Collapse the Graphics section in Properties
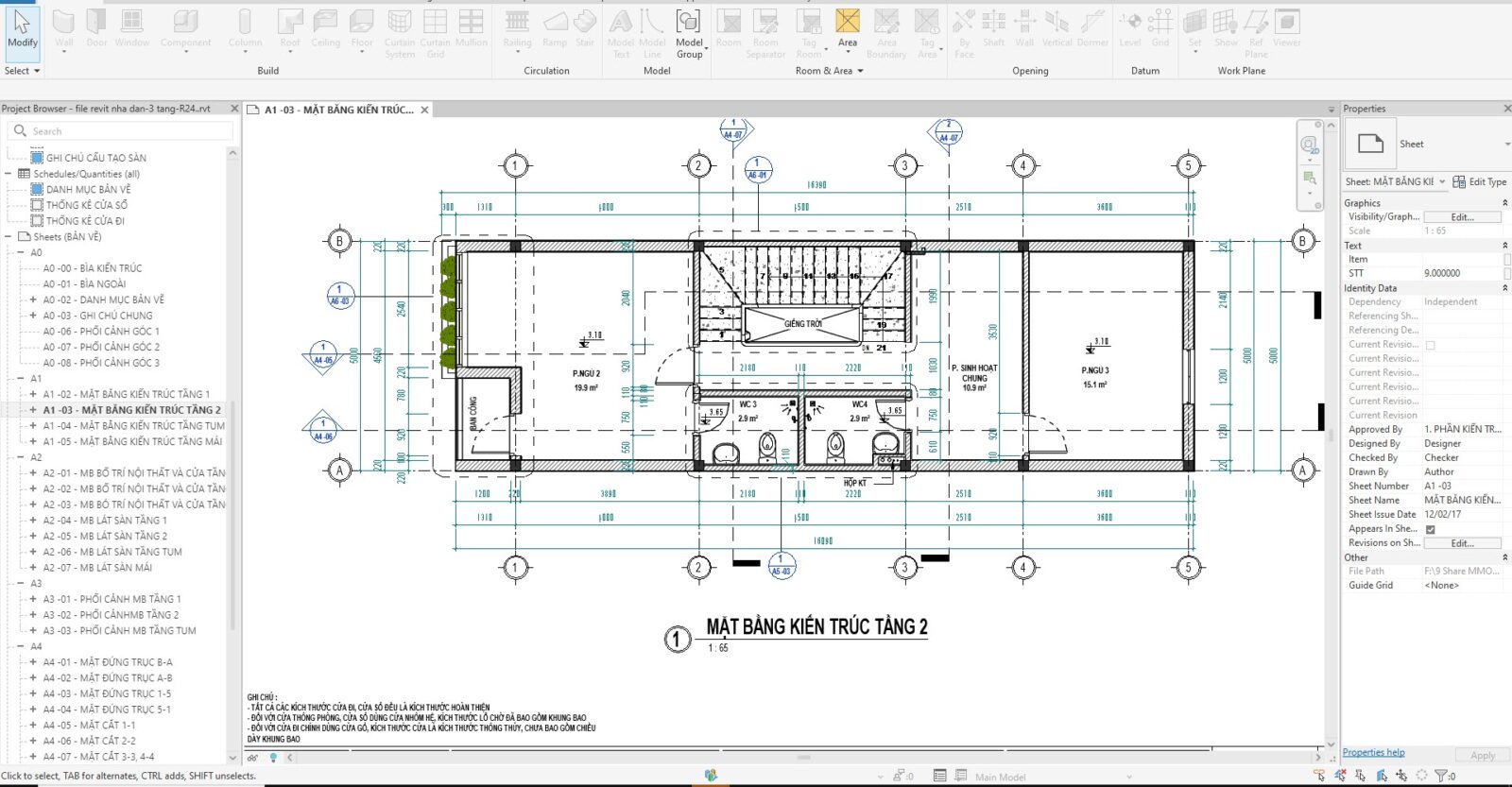The width and height of the screenshot is (1512, 787). [x=1505, y=203]
